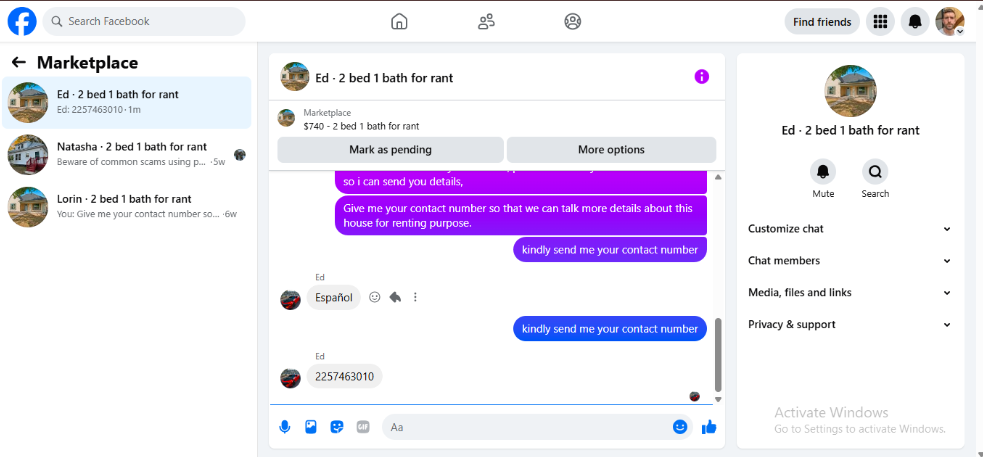Click the purple conversation info icon
The width and height of the screenshot is (983, 457).
click(702, 76)
